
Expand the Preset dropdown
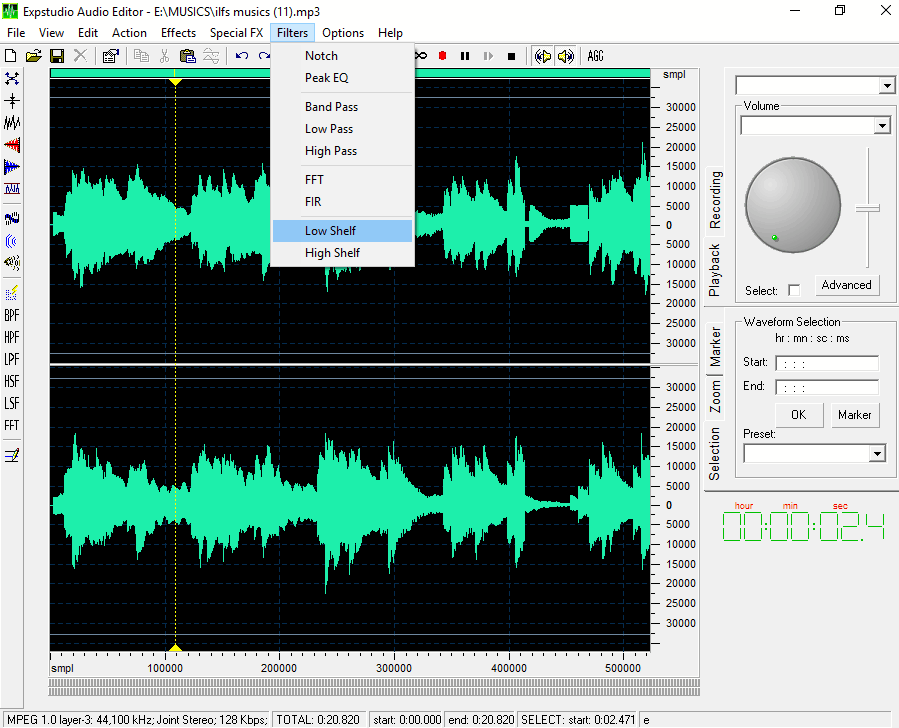(877, 454)
